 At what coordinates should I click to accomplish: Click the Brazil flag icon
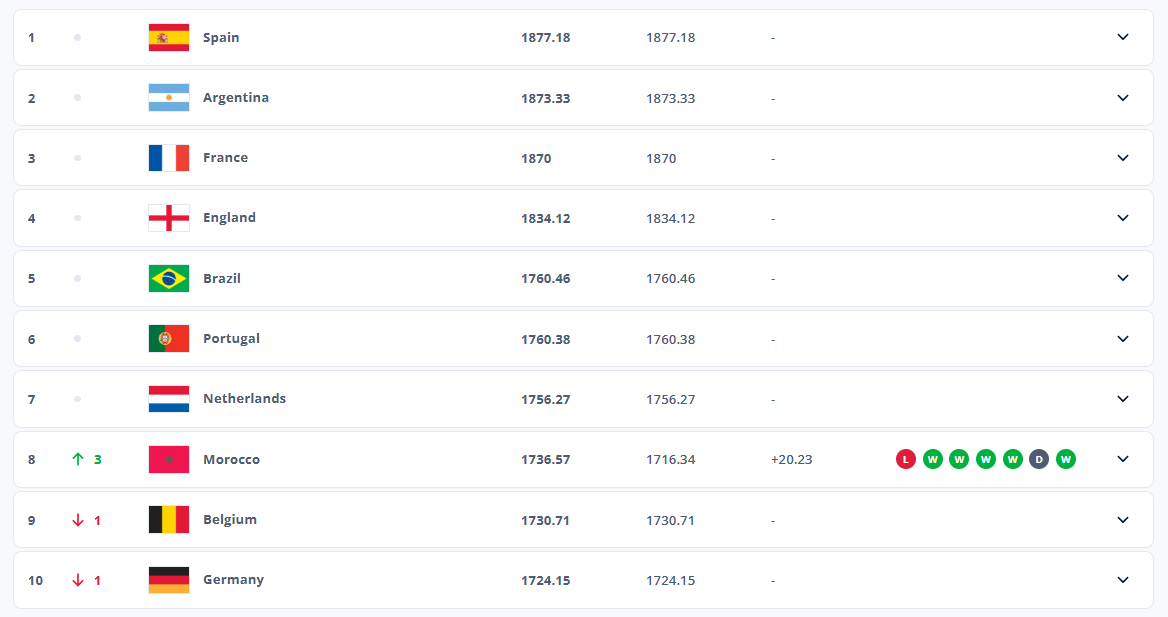click(168, 278)
